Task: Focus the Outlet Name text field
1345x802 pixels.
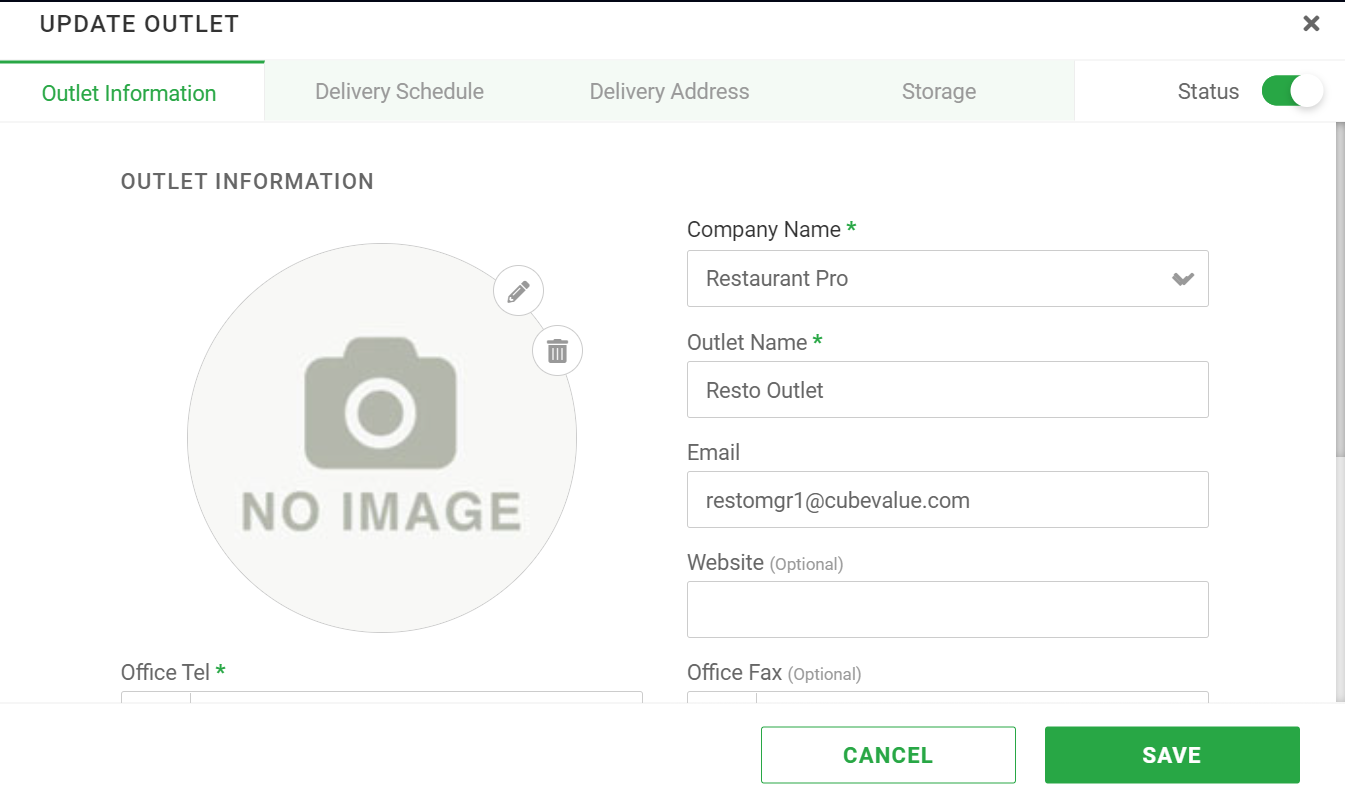Action: 947,390
